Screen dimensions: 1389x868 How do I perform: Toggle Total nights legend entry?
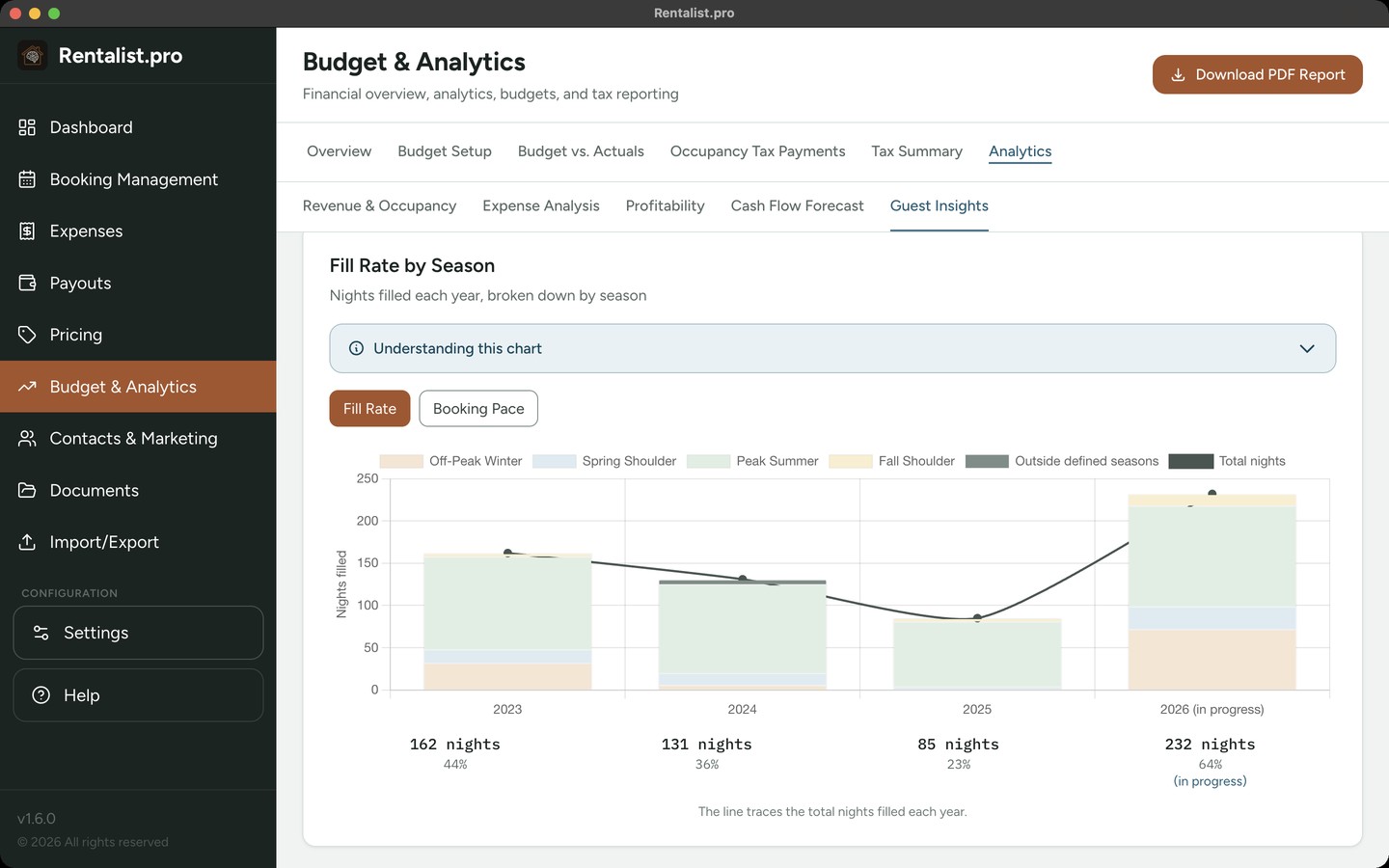coord(1227,461)
